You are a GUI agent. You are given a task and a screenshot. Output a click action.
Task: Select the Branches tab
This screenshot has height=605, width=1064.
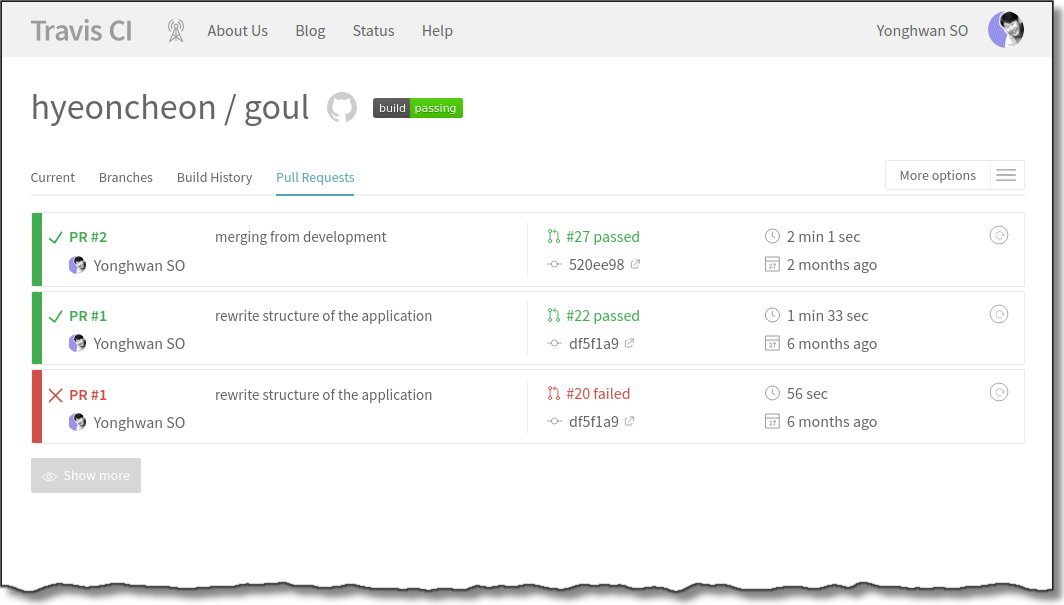coord(126,178)
